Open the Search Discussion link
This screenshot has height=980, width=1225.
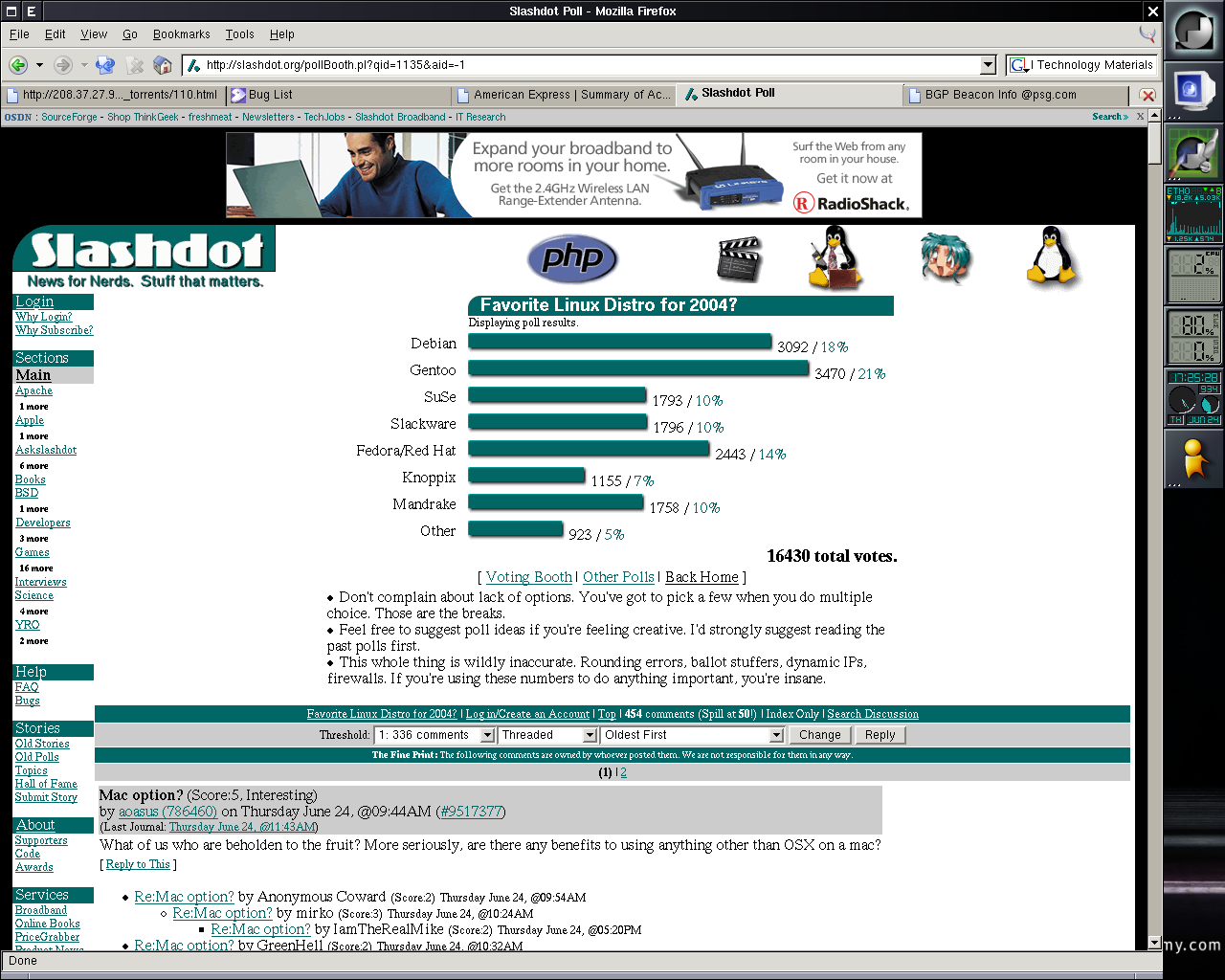[873, 714]
